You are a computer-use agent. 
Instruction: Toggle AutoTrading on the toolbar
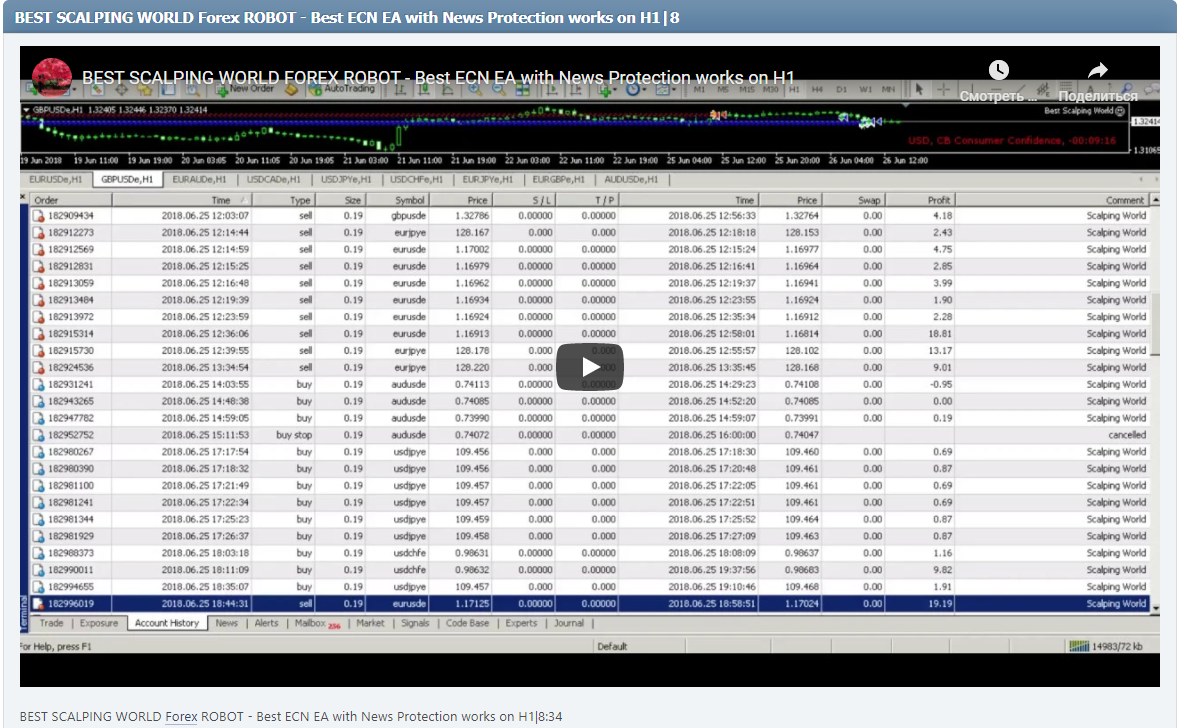point(335,90)
